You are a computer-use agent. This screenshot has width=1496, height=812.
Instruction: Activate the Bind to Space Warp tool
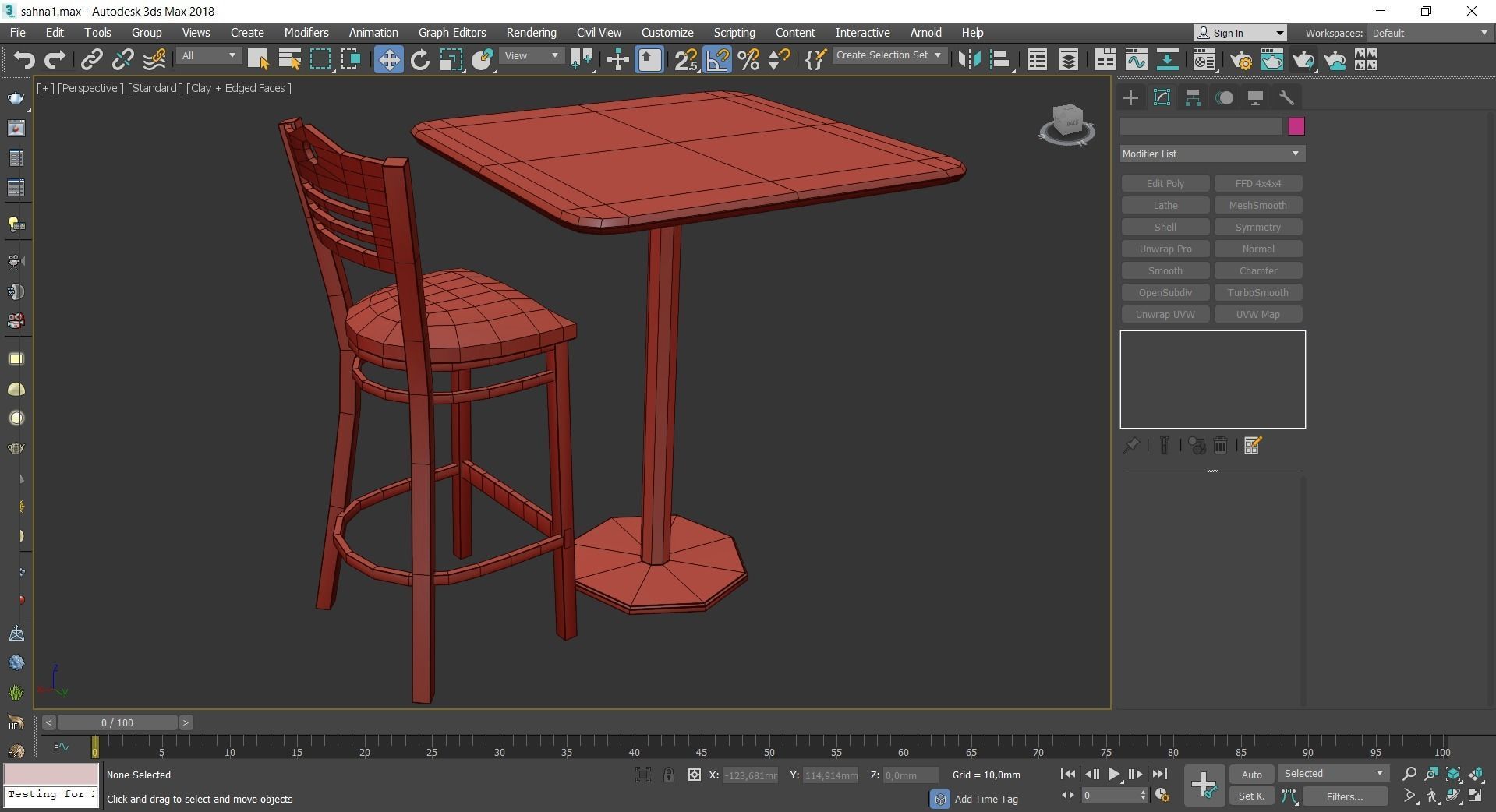154,60
